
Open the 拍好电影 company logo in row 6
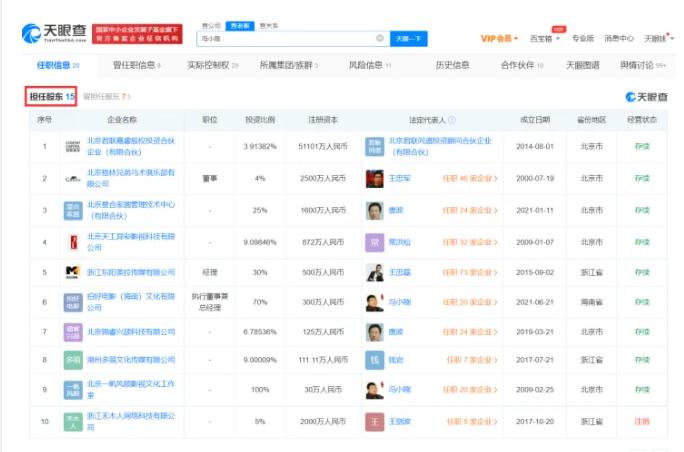point(73,302)
